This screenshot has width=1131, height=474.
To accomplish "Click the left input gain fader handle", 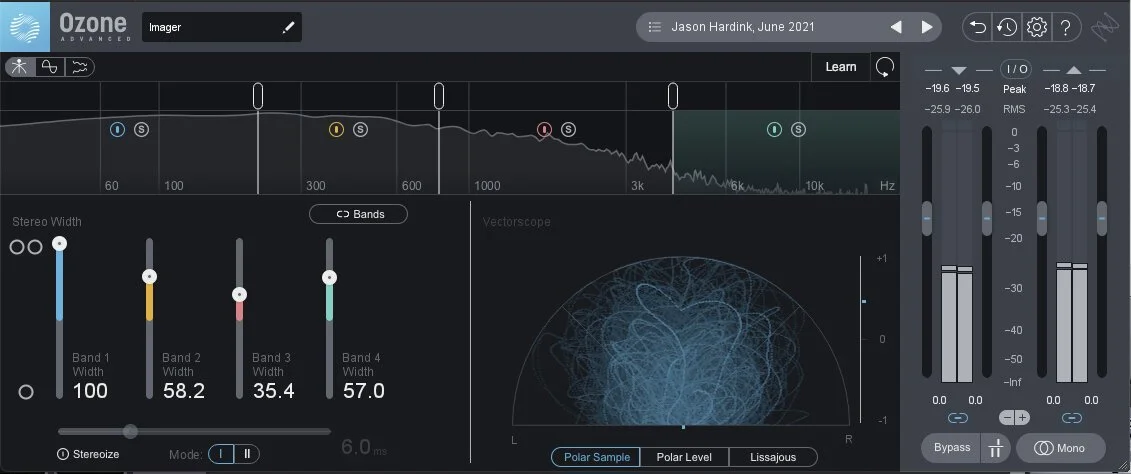I will (927, 218).
